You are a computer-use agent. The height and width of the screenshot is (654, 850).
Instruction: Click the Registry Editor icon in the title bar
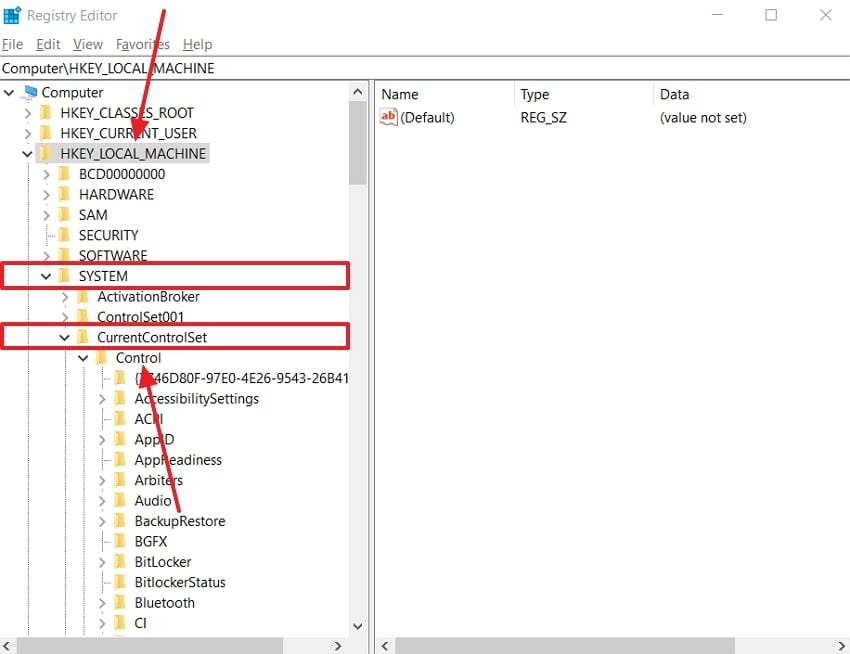click(x=14, y=14)
